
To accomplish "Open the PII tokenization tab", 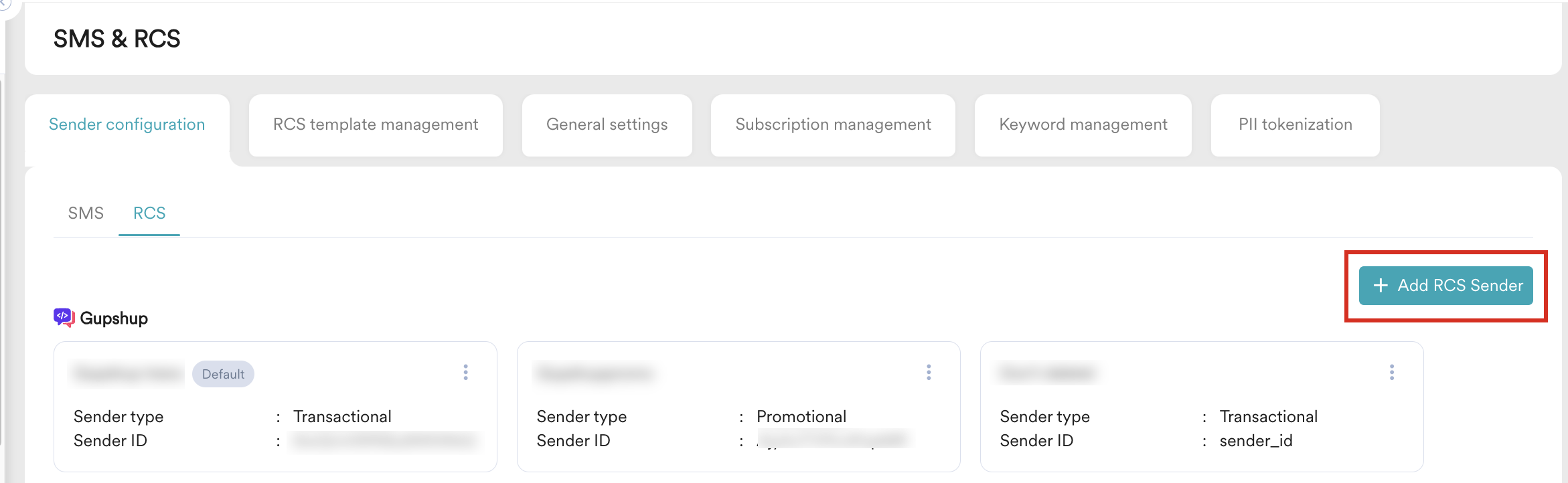I will [x=1295, y=125].
